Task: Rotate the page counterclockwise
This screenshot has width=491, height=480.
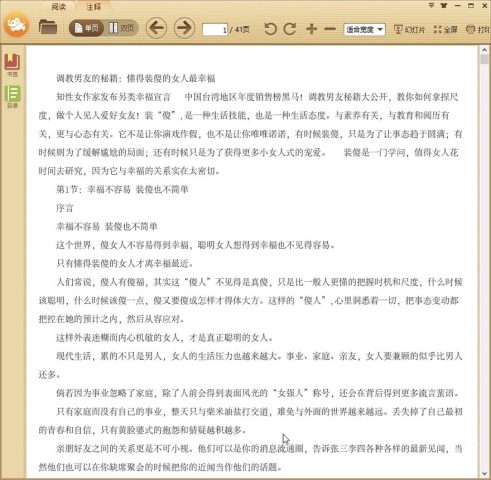Action: (270, 29)
